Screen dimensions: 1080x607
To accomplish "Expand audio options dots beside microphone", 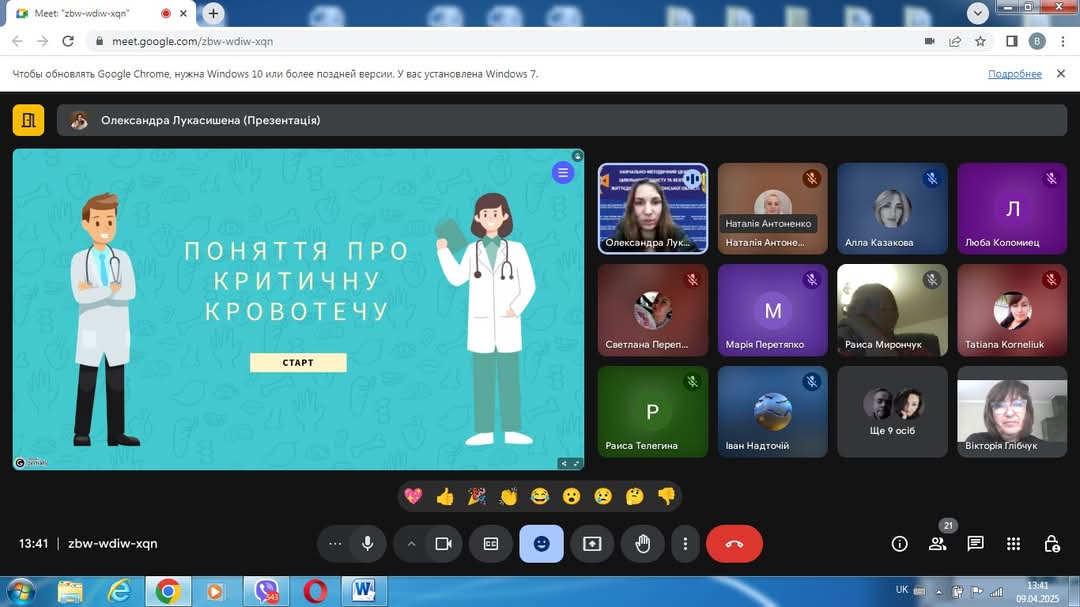I will pos(335,544).
